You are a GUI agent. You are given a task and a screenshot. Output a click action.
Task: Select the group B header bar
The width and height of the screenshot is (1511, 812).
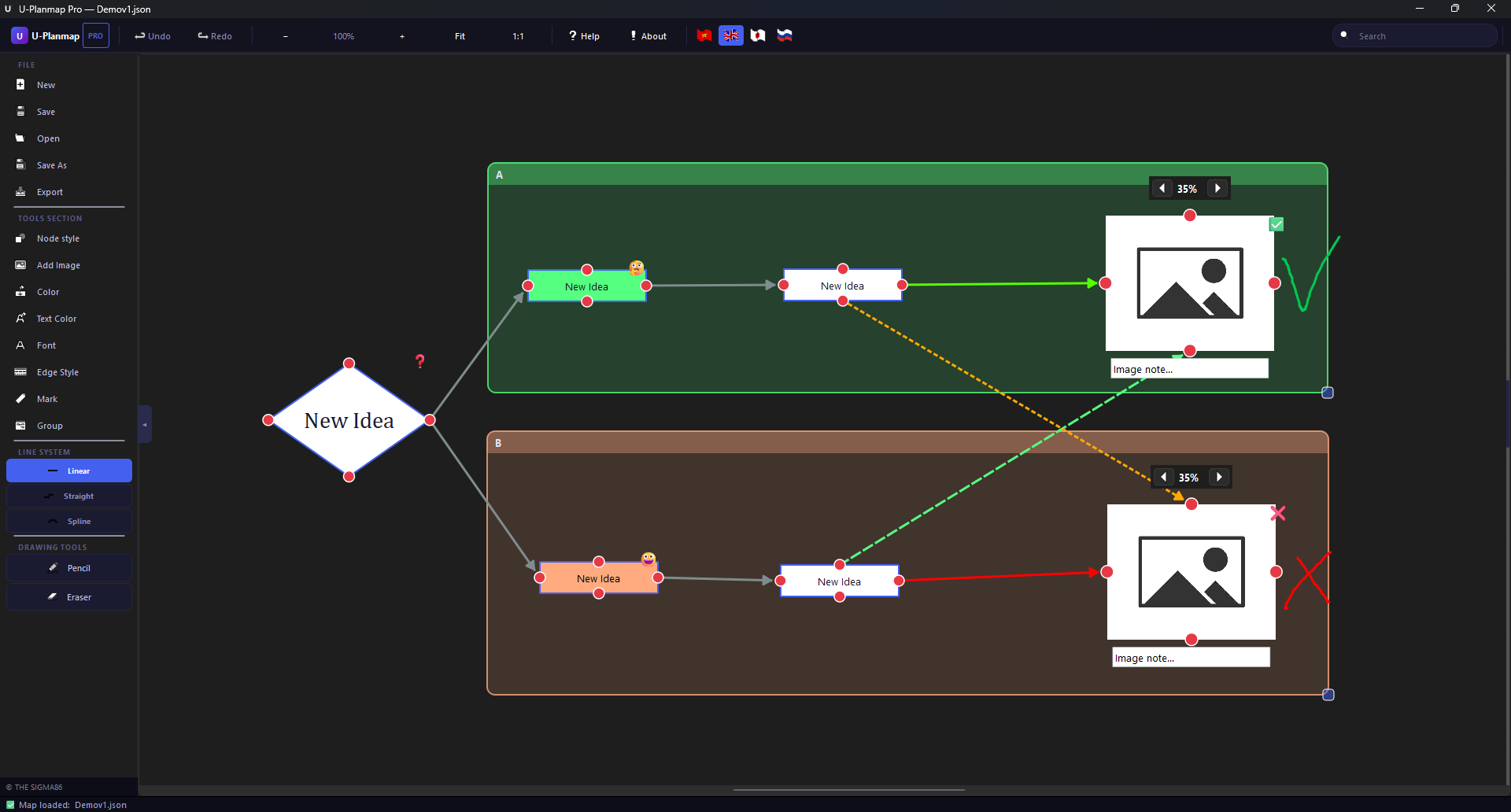[x=908, y=443]
